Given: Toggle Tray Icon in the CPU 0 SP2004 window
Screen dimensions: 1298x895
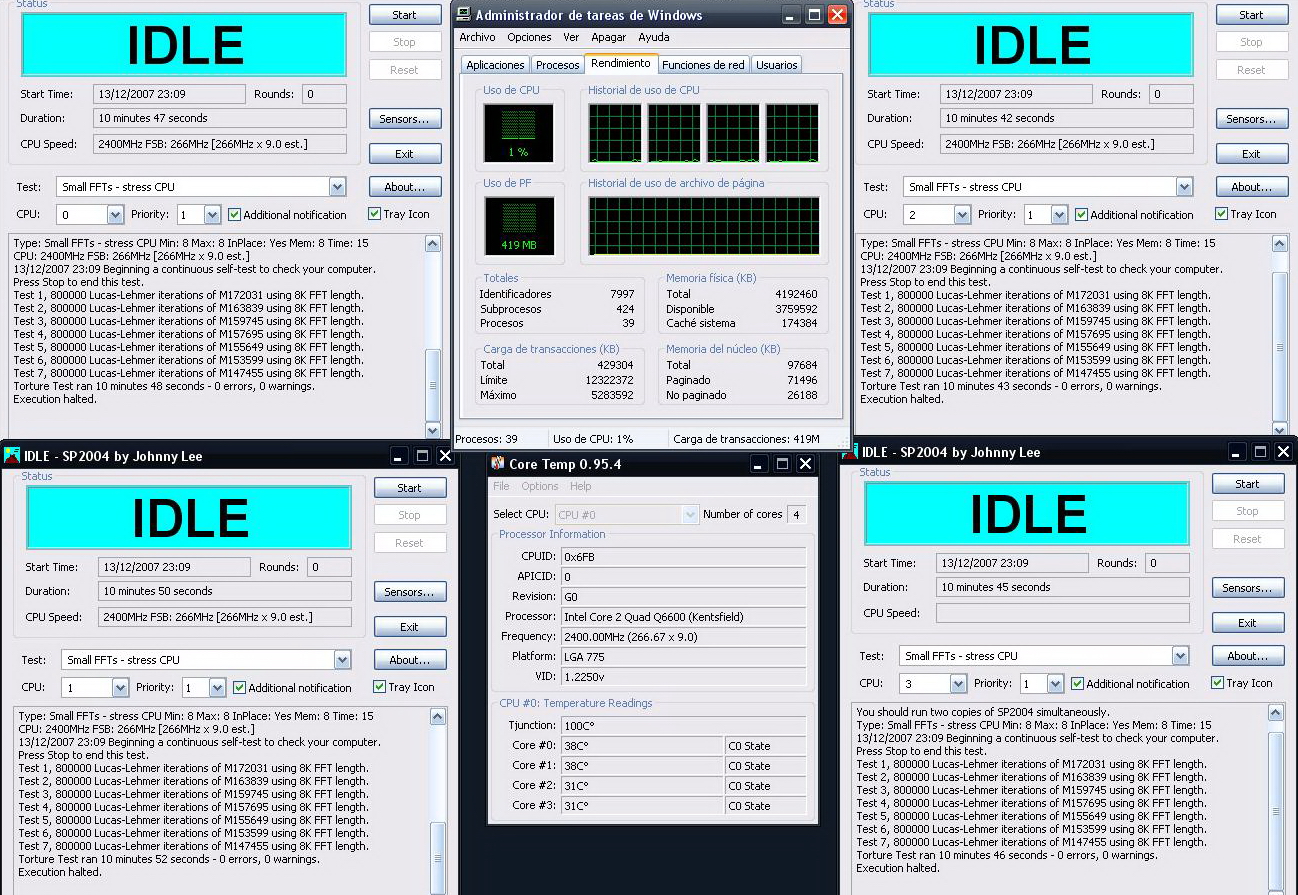Looking at the screenshot, I should point(374,214).
